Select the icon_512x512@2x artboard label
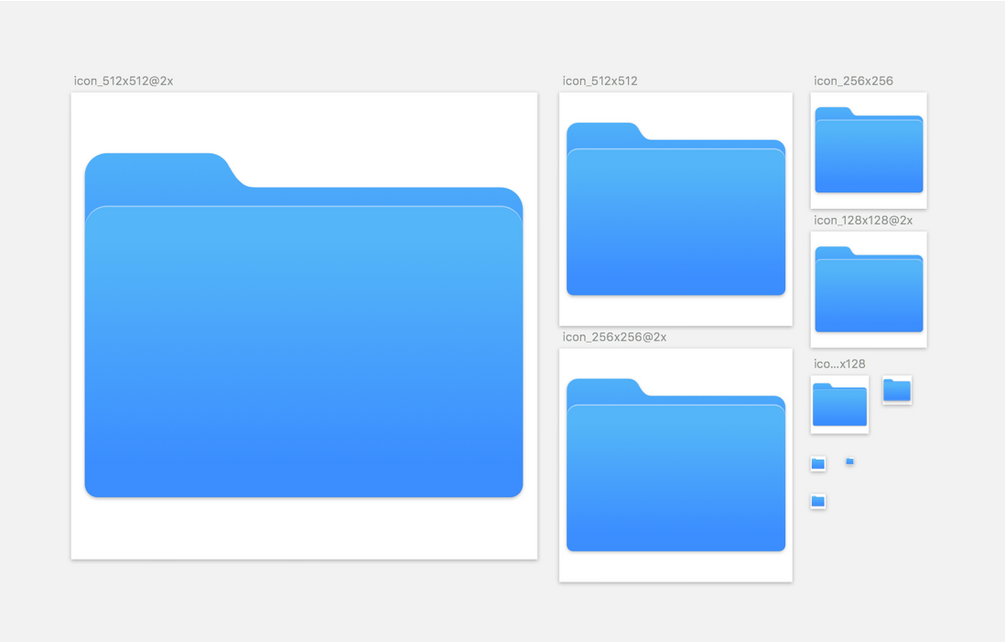 point(123,81)
